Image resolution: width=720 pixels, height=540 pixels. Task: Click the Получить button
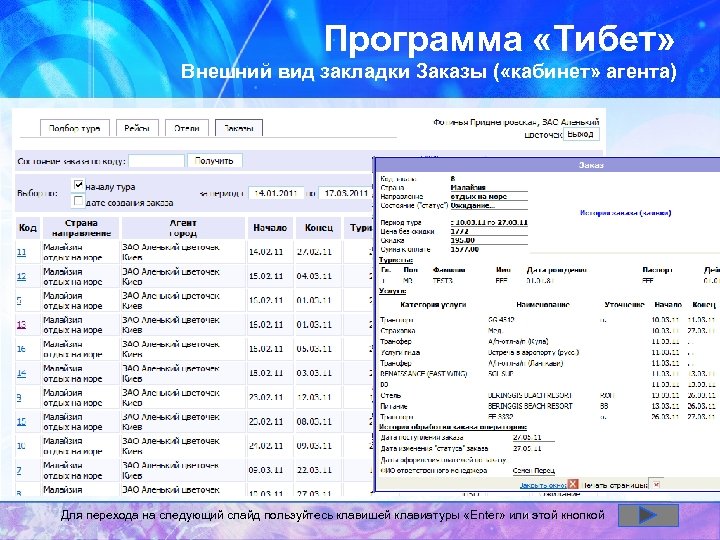214,161
